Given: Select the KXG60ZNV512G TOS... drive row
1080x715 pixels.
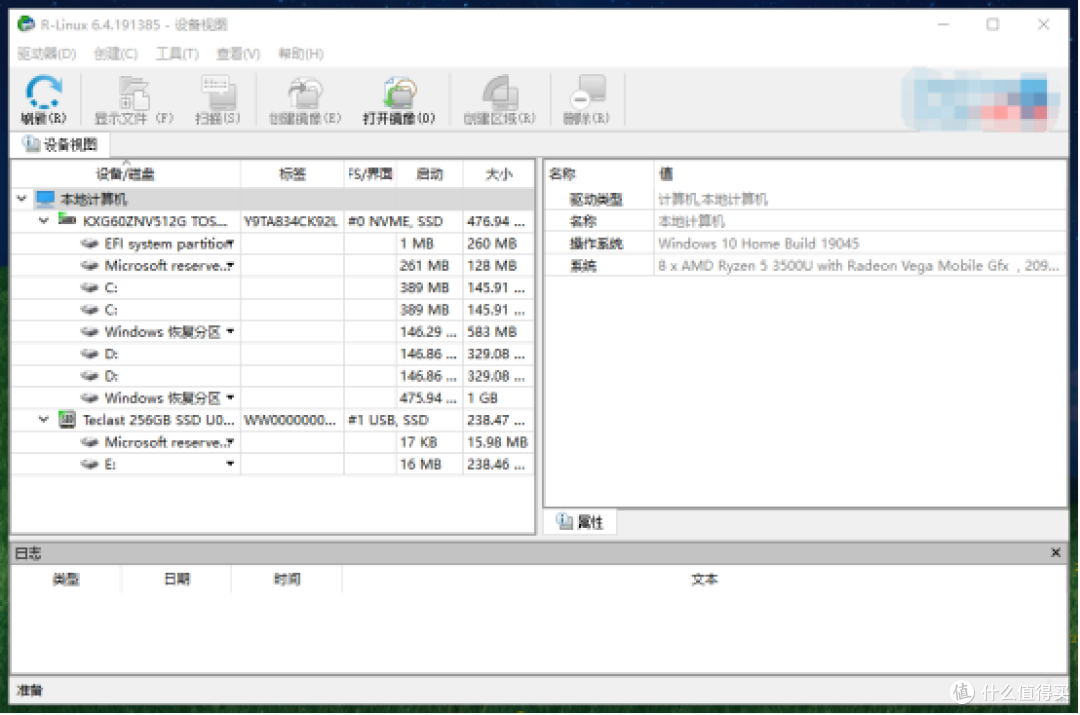Looking at the screenshot, I should 273,221.
